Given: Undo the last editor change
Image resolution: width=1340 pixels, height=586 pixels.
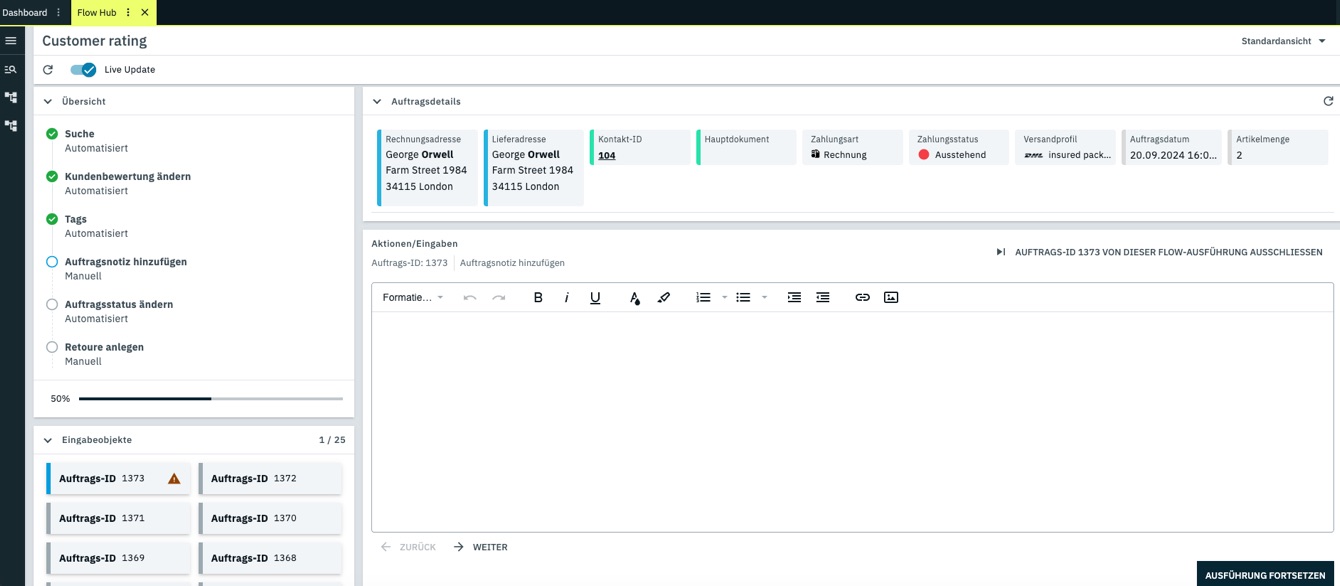Looking at the screenshot, I should (x=470, y=297).
